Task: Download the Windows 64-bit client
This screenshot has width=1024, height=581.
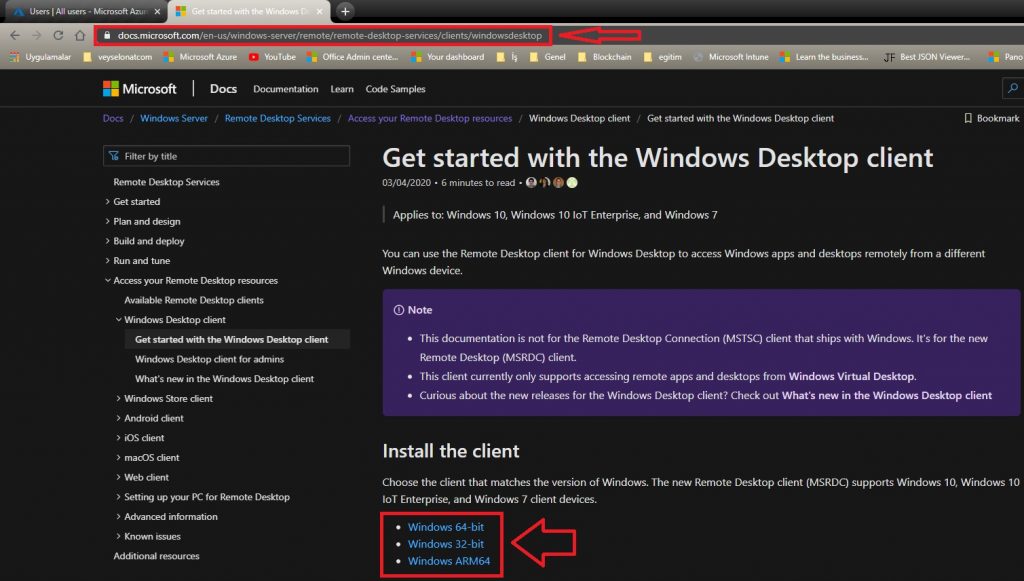Action: tap(445, 527)
